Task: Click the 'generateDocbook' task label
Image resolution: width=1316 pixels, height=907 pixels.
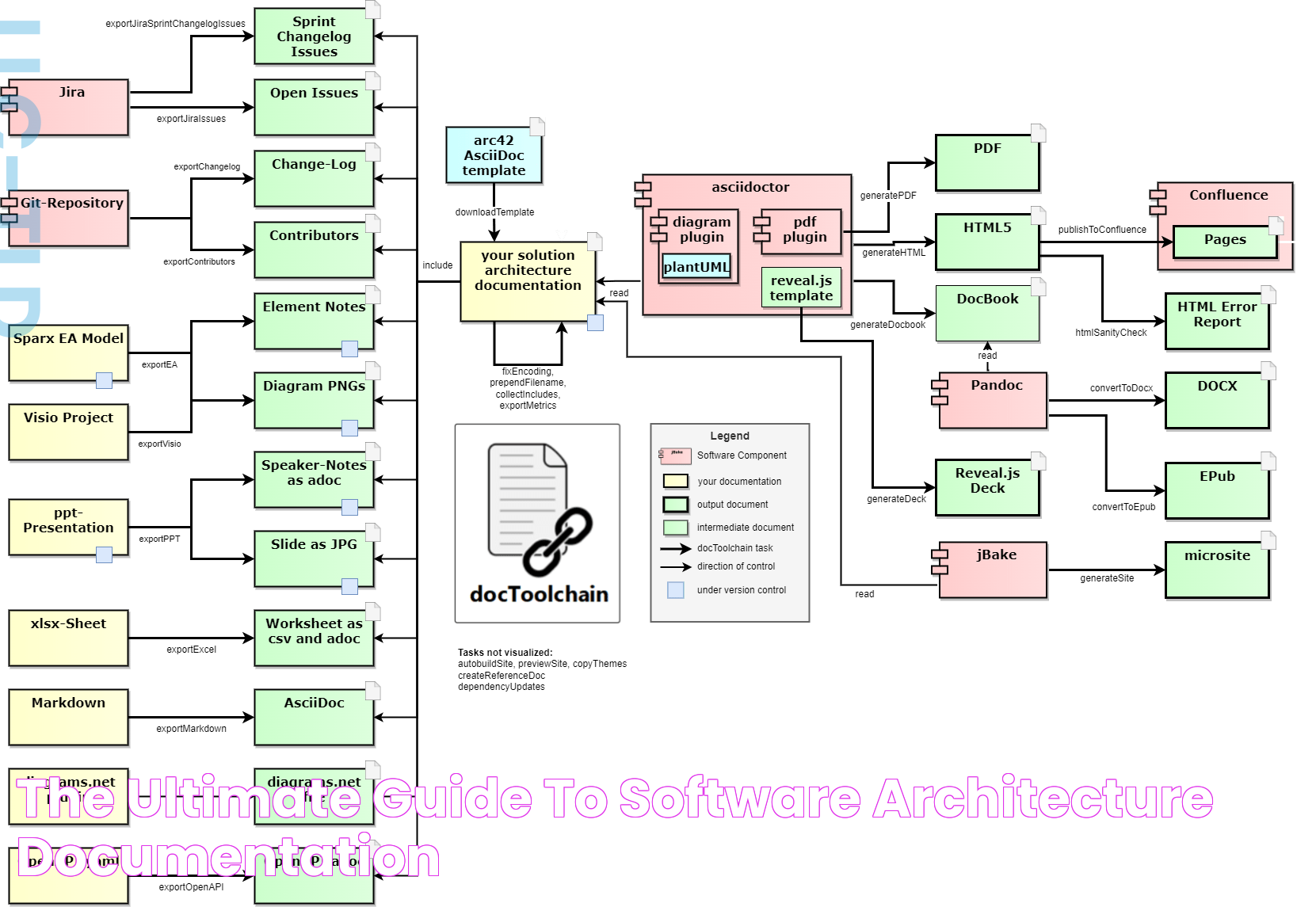Action: click(887, 325)
